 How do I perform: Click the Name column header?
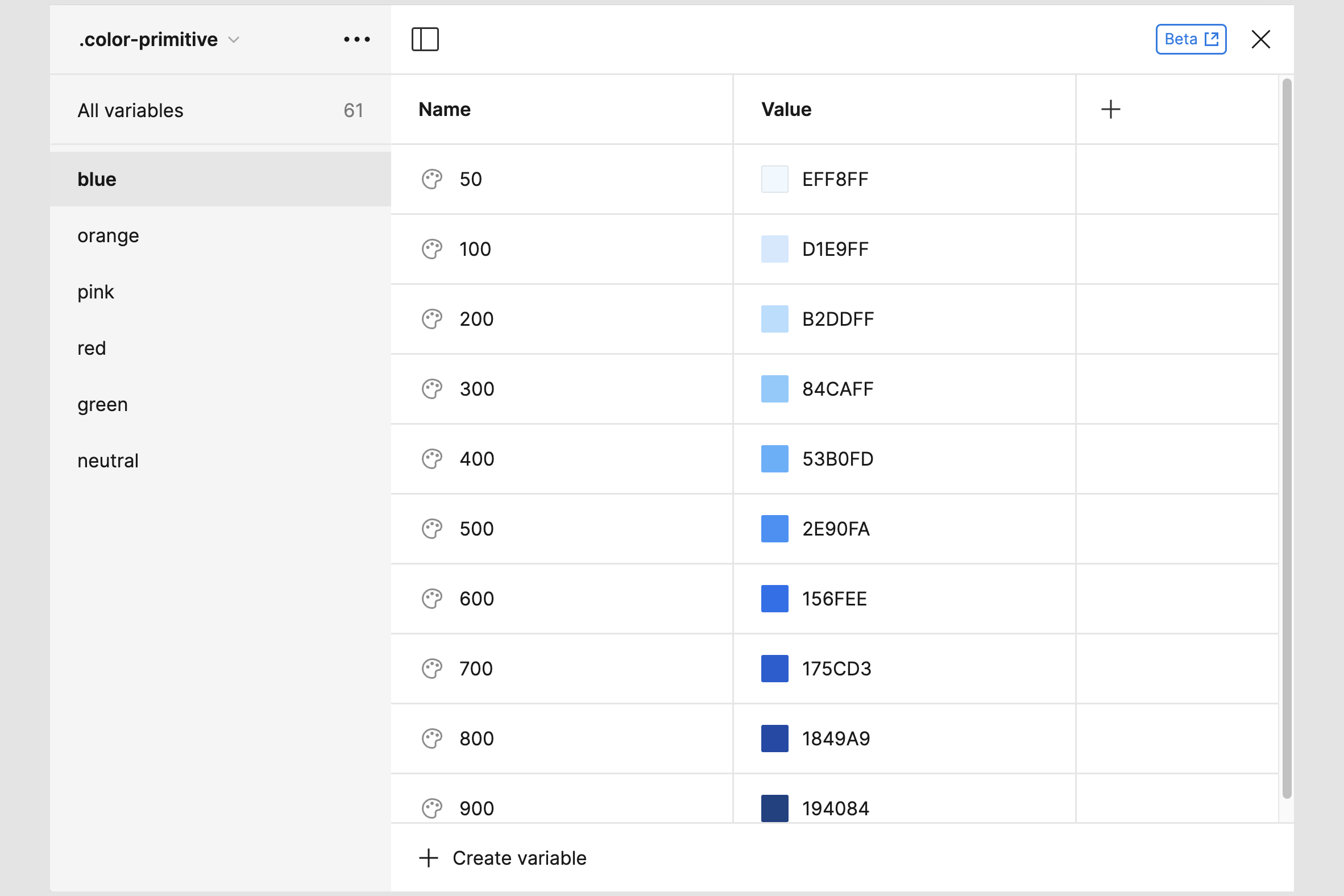coord(445,109)
